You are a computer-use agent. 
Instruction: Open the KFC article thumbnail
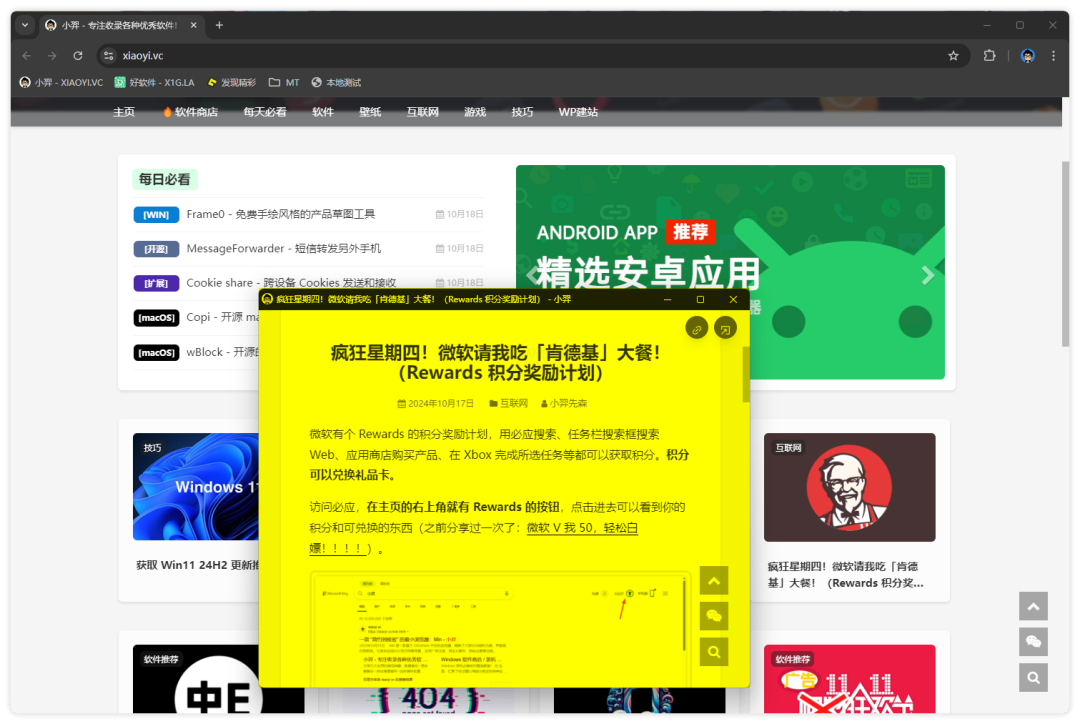click(849, 487)
